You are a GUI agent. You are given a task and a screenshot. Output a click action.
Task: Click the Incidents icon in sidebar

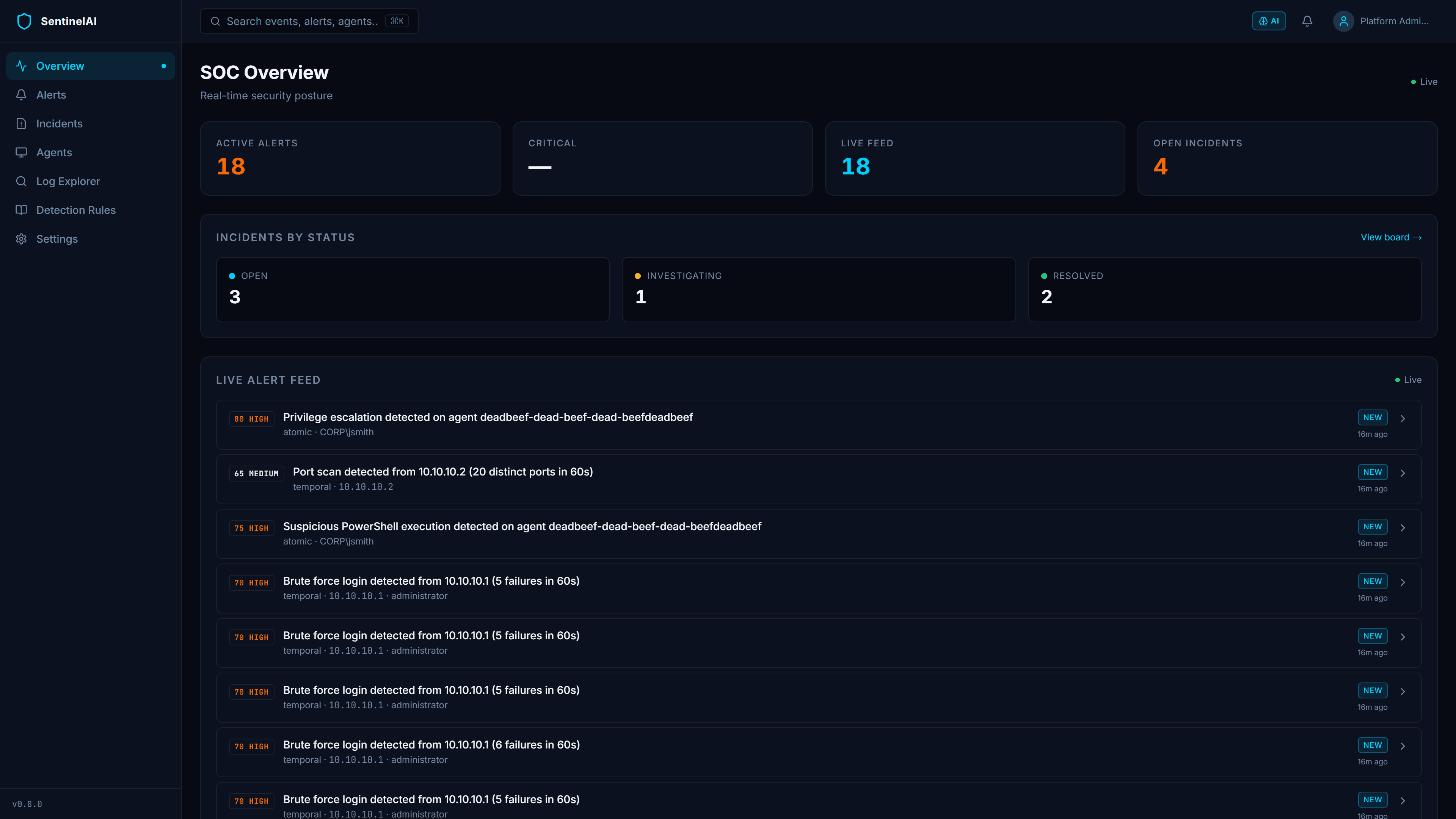pyautogui.click(x=22, y=124)
